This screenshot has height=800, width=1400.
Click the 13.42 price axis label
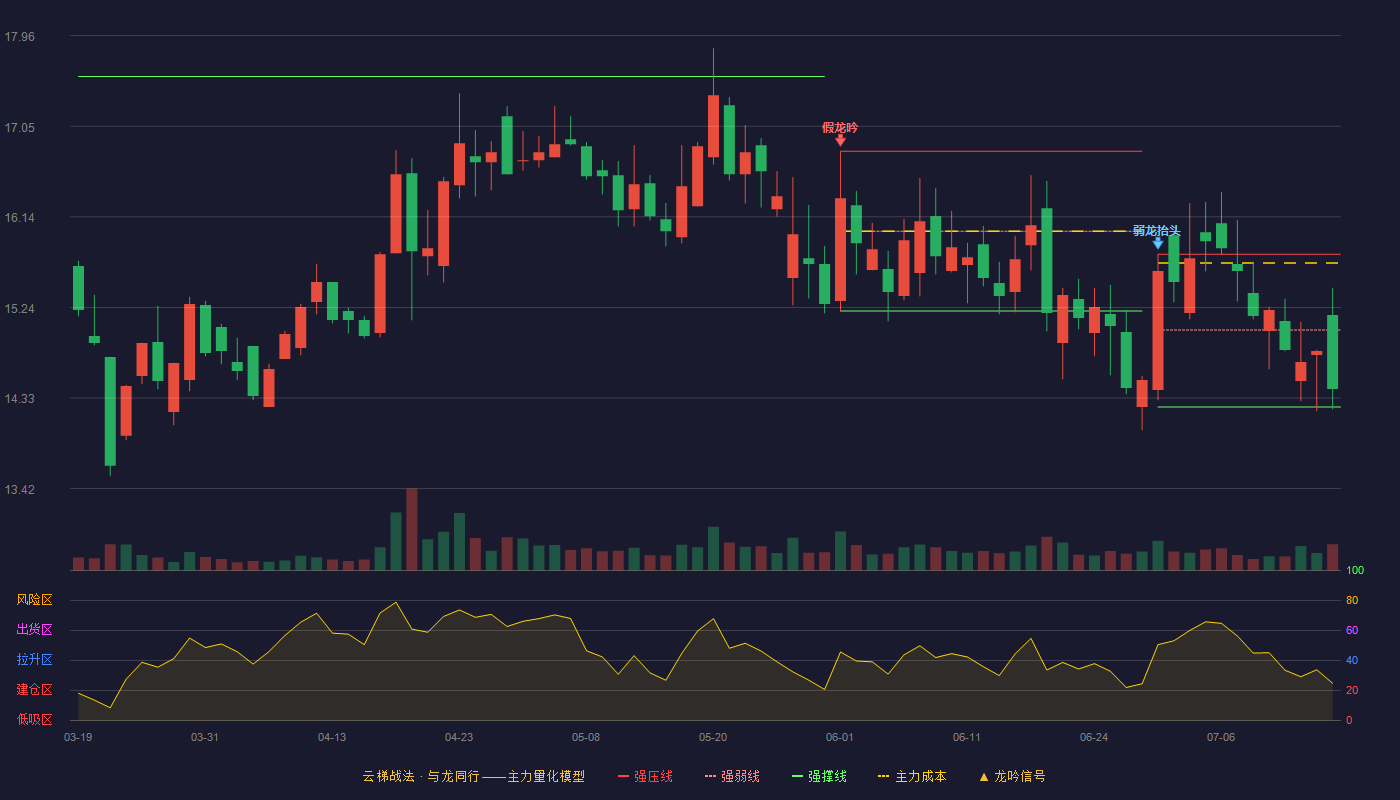click(x=19, y=490)
